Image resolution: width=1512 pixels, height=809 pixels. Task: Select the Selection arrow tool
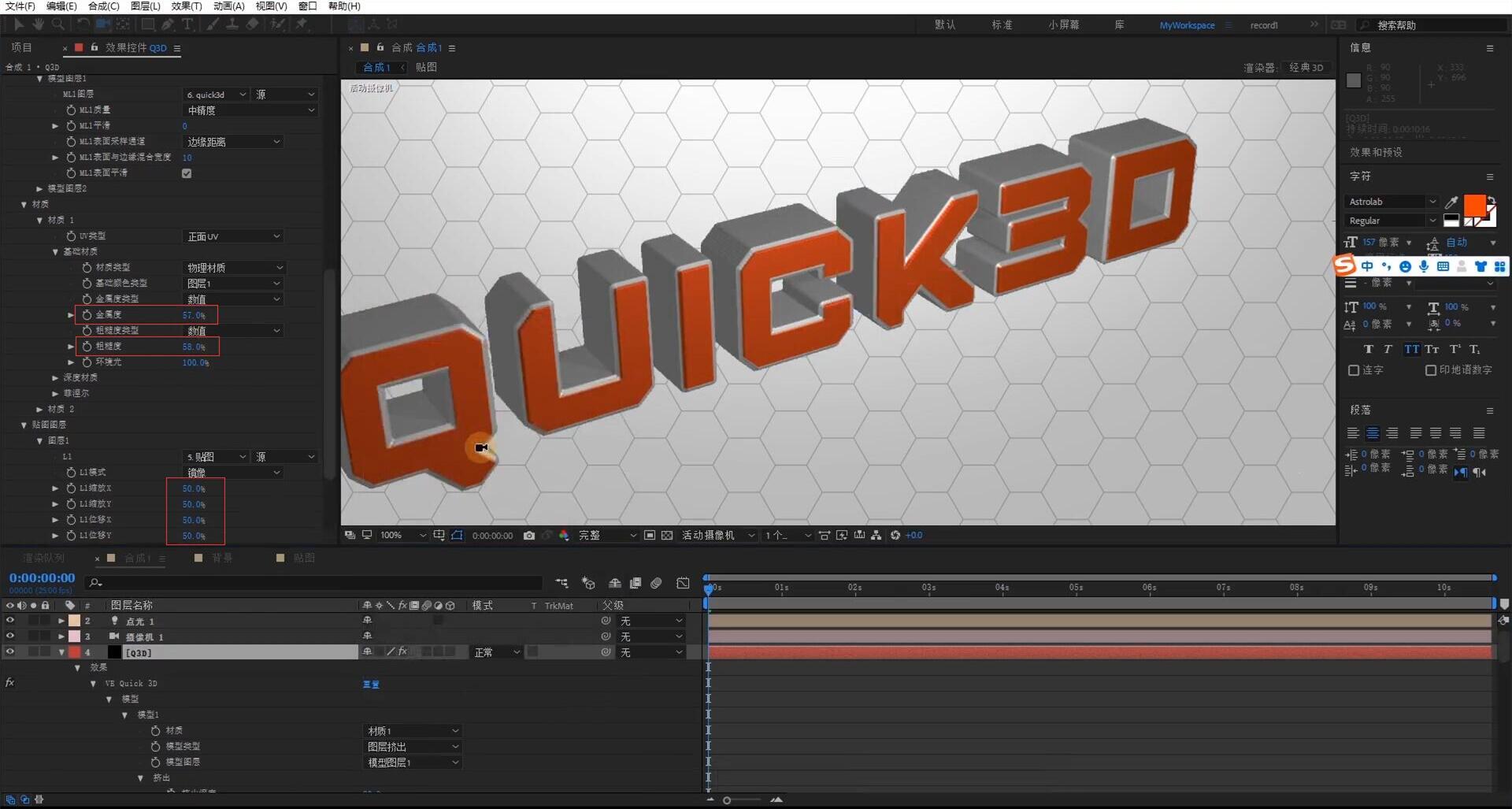pyautogui.click(x=20, y=24)
